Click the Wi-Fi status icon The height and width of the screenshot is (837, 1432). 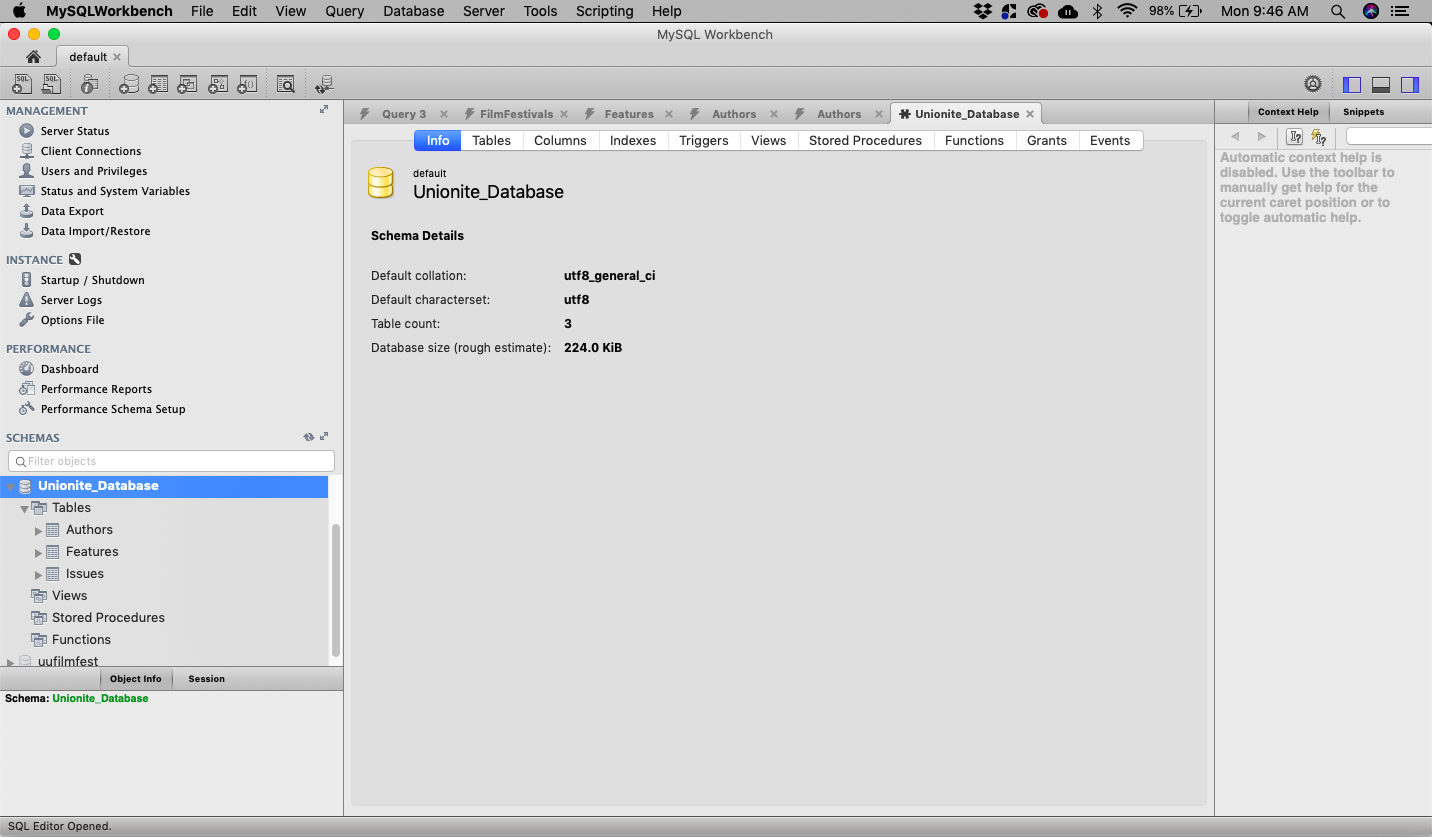point(1127,11)
